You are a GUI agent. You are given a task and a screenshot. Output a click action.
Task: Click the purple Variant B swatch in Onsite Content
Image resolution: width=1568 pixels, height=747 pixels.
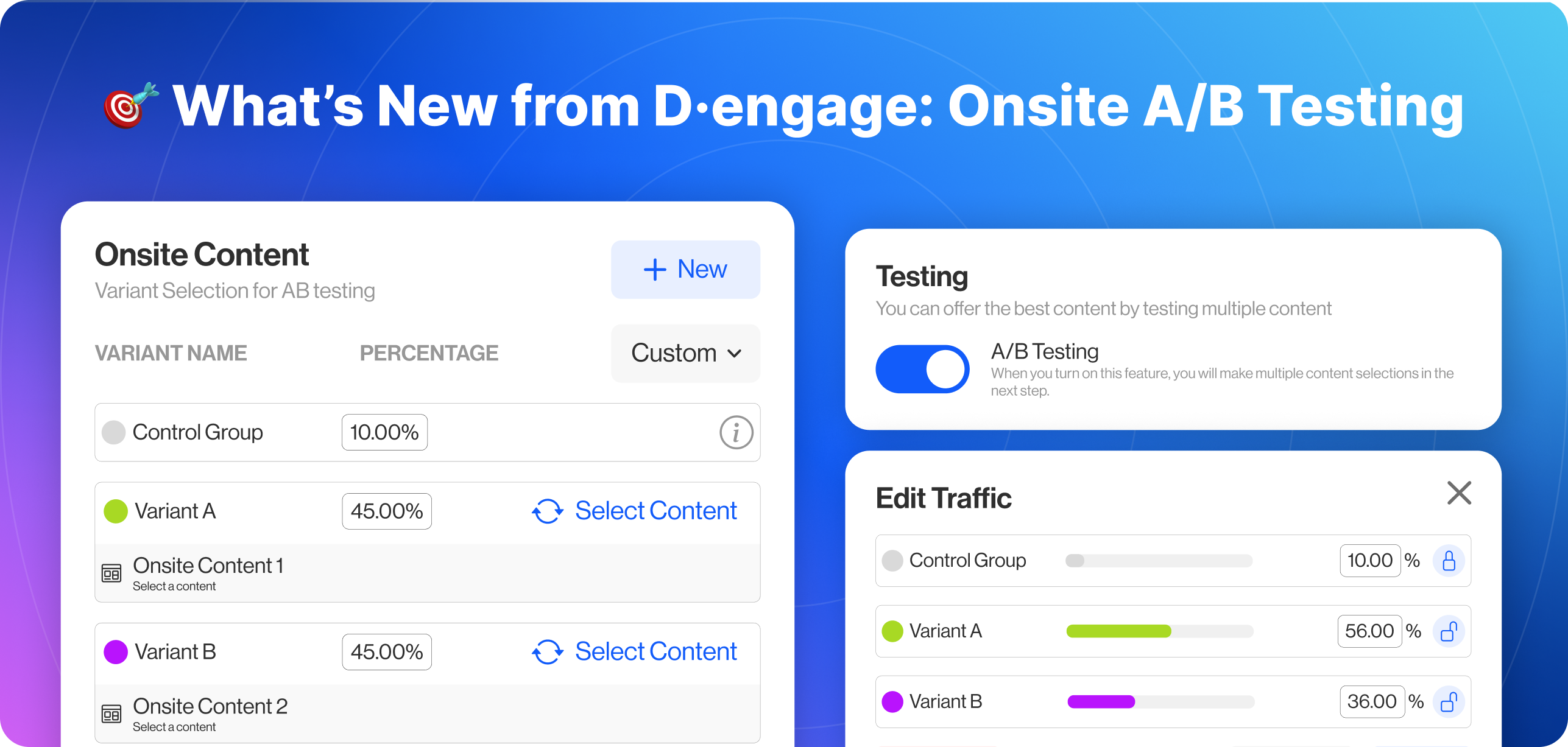[115, 652]
